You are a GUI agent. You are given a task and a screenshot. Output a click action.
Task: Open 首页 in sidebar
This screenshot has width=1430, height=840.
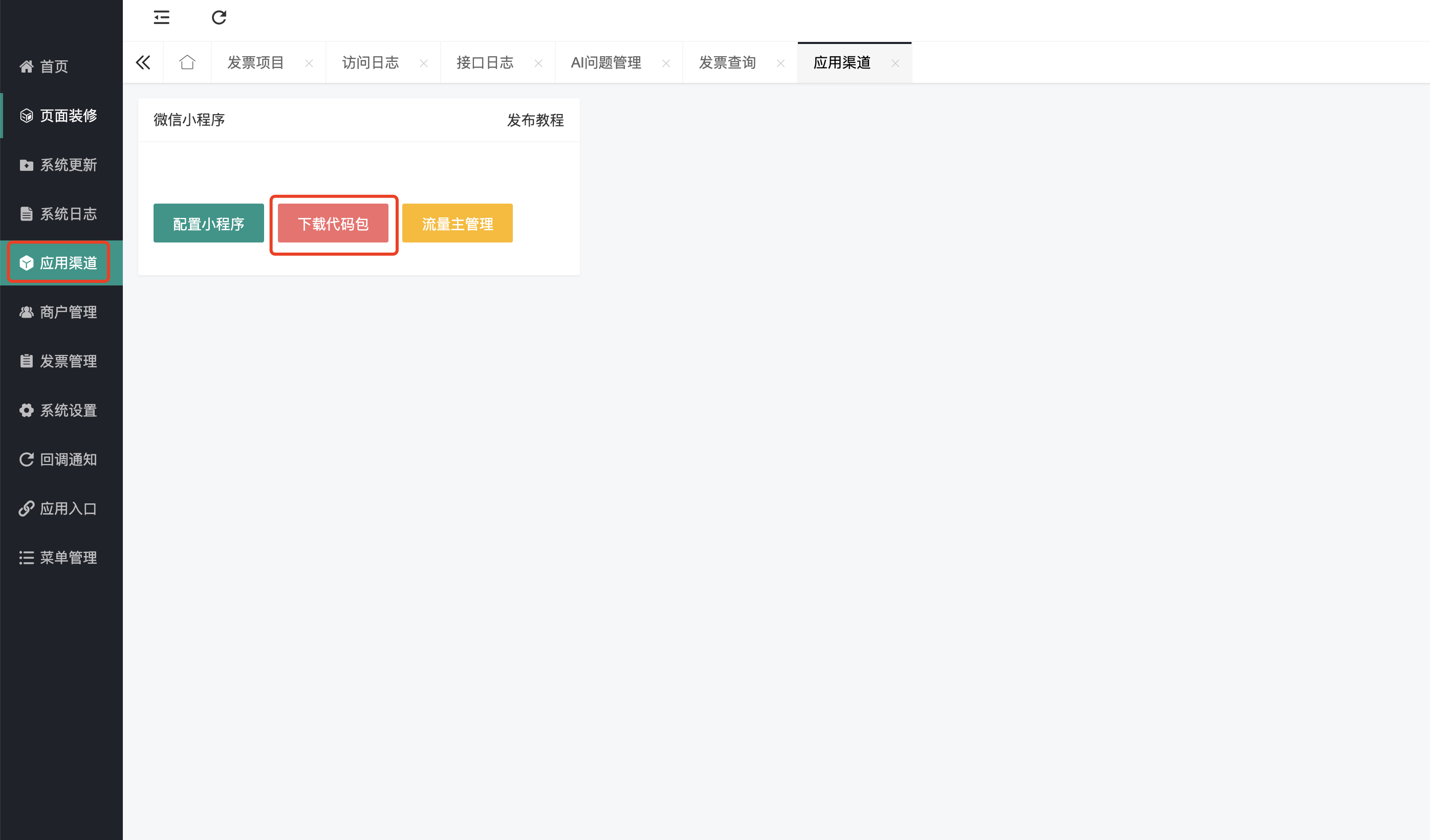coord(54,67)
